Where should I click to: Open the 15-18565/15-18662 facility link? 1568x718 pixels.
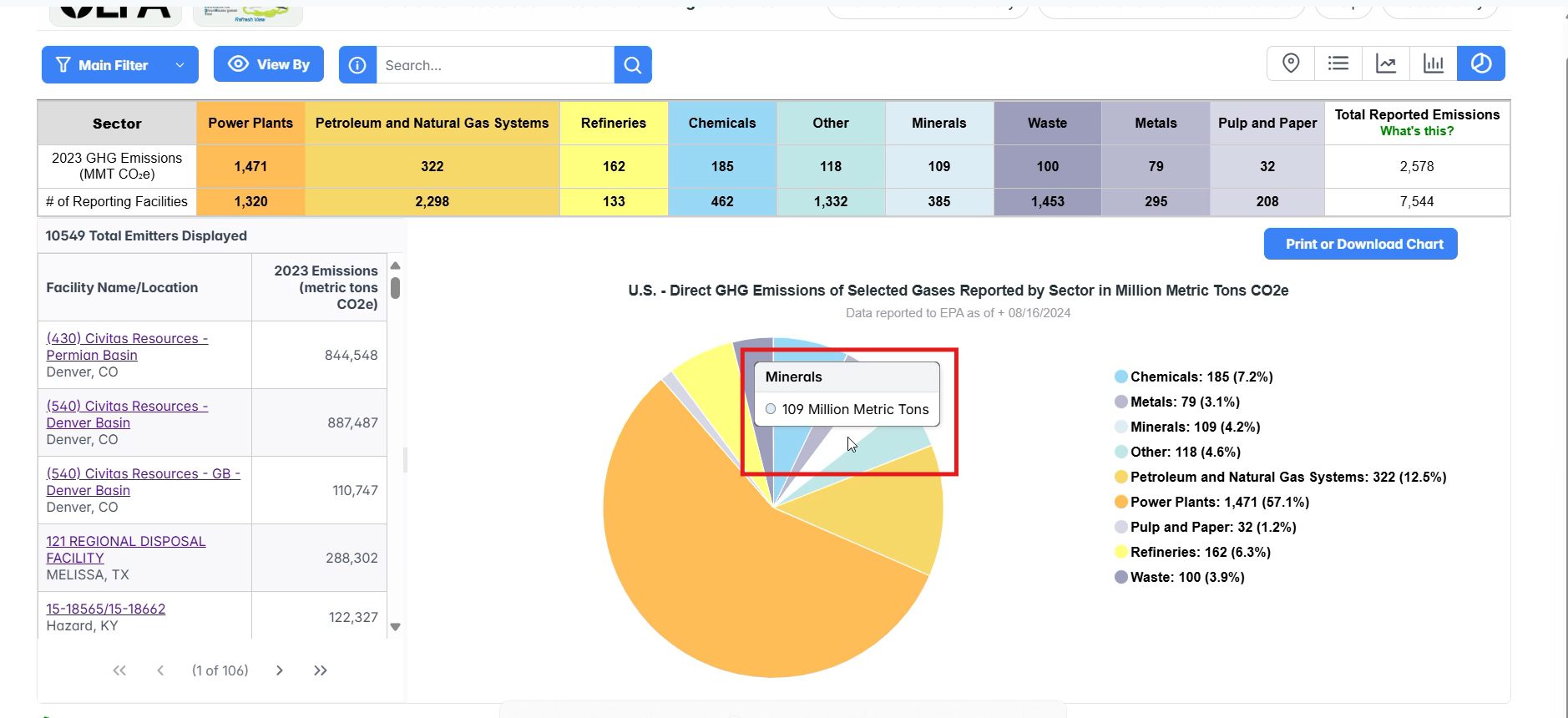(105, 609)
